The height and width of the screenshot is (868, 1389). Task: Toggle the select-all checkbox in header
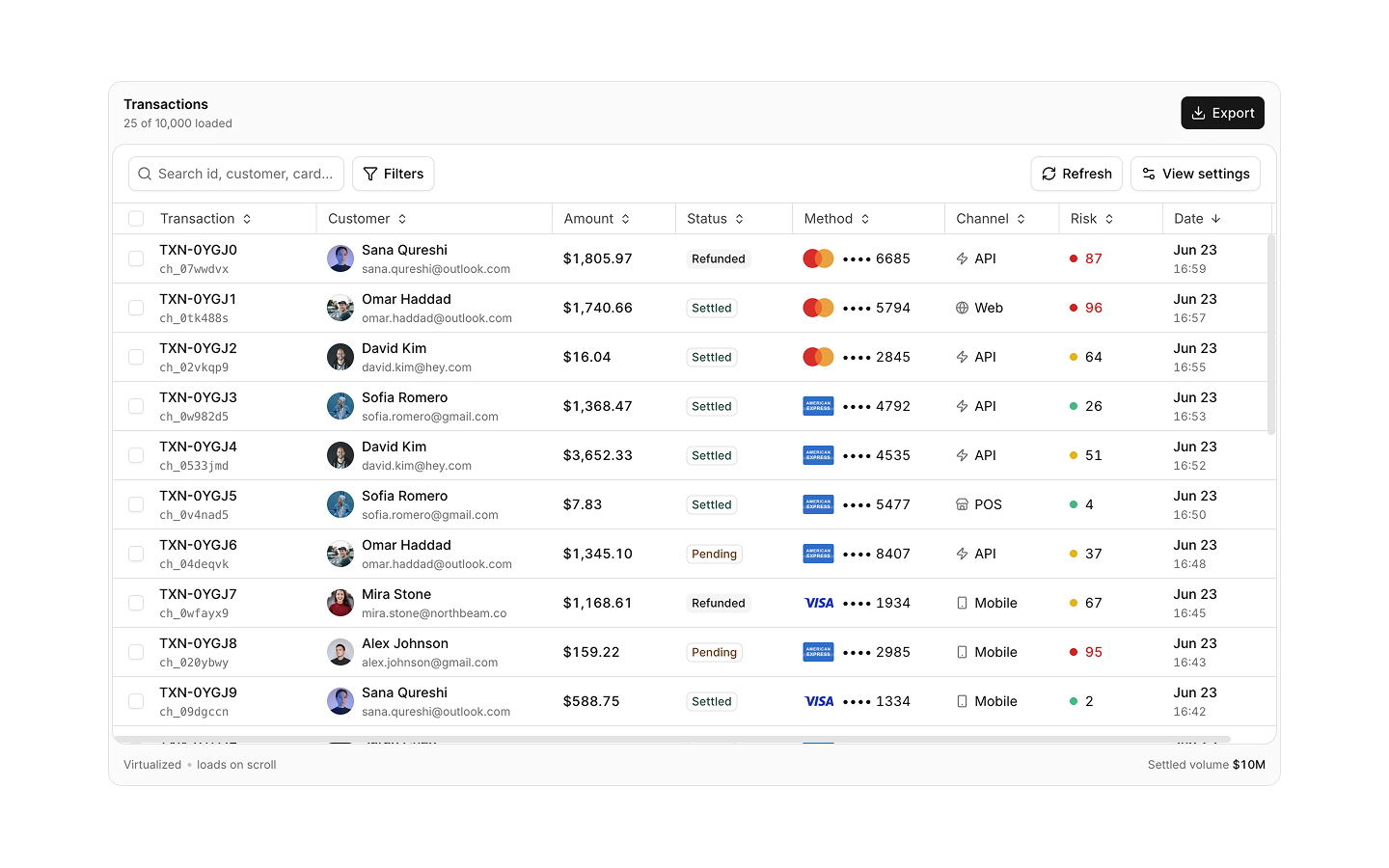pos(136,219)
